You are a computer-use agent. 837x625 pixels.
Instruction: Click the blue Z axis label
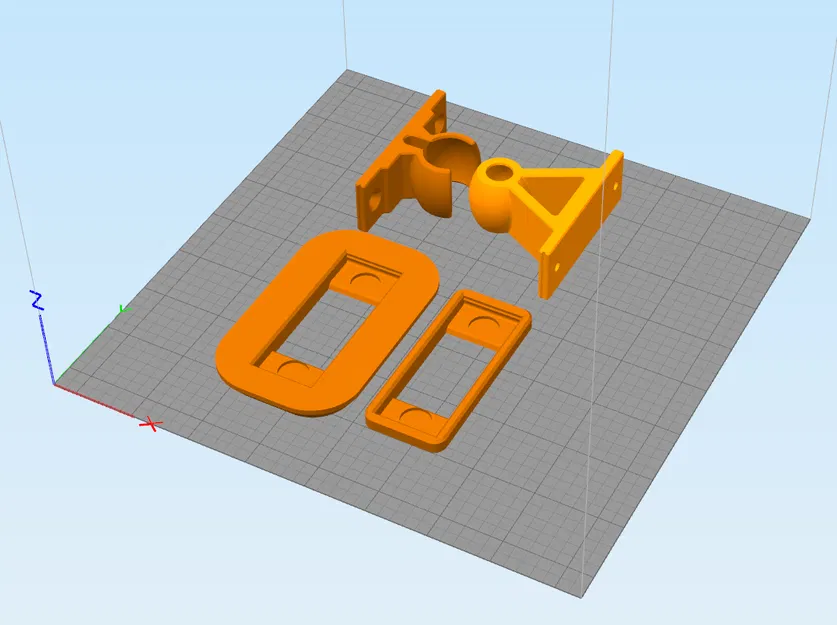tap(36, 300)
